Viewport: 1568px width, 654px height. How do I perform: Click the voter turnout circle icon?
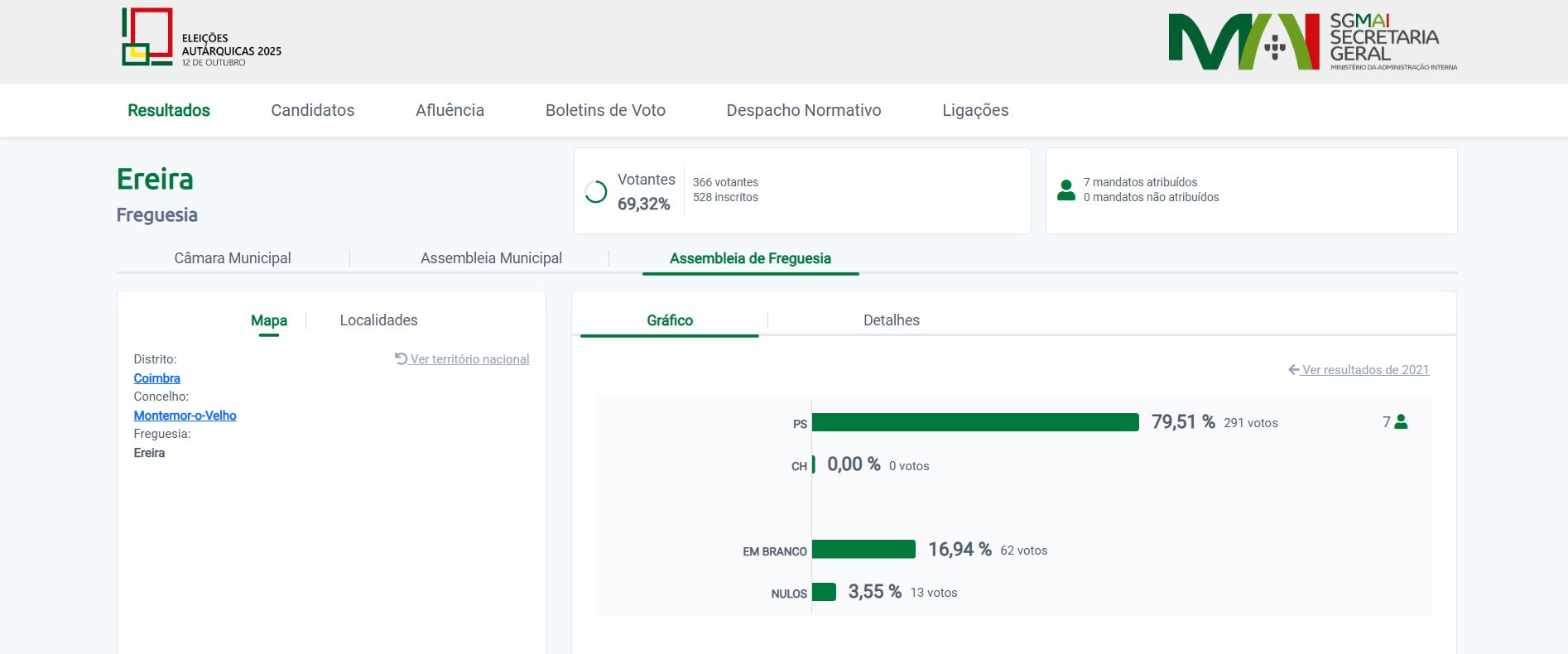point(596,192)
